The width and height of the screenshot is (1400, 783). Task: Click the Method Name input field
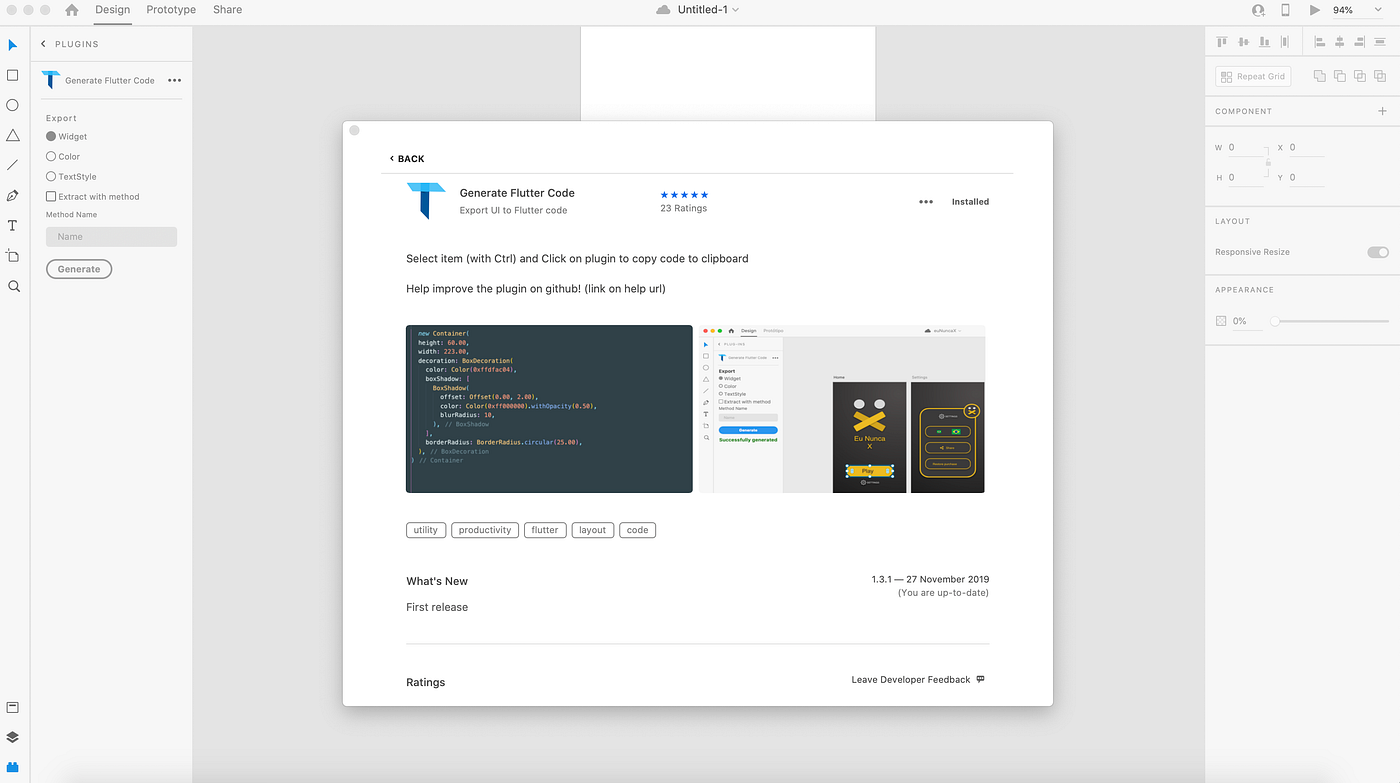pyautogui.click(x=111, y=236)
